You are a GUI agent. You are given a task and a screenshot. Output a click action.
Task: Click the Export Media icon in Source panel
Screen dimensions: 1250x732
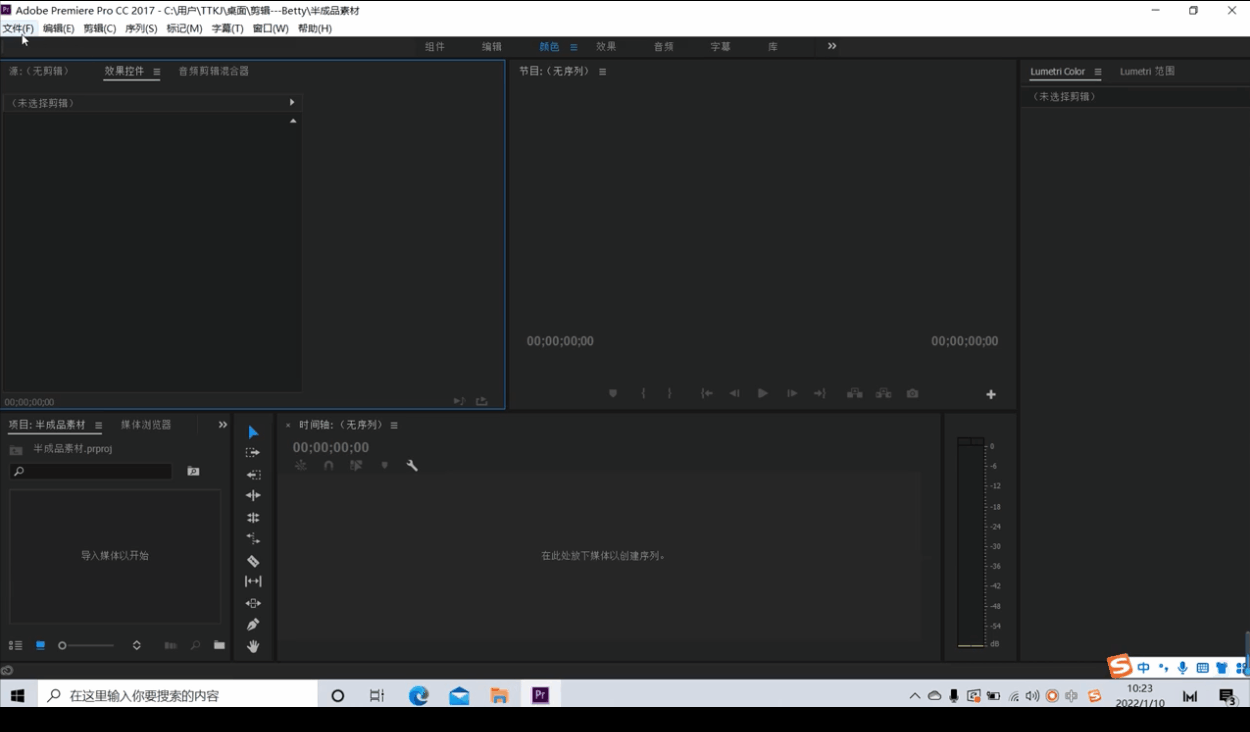[x=481, y=401]
